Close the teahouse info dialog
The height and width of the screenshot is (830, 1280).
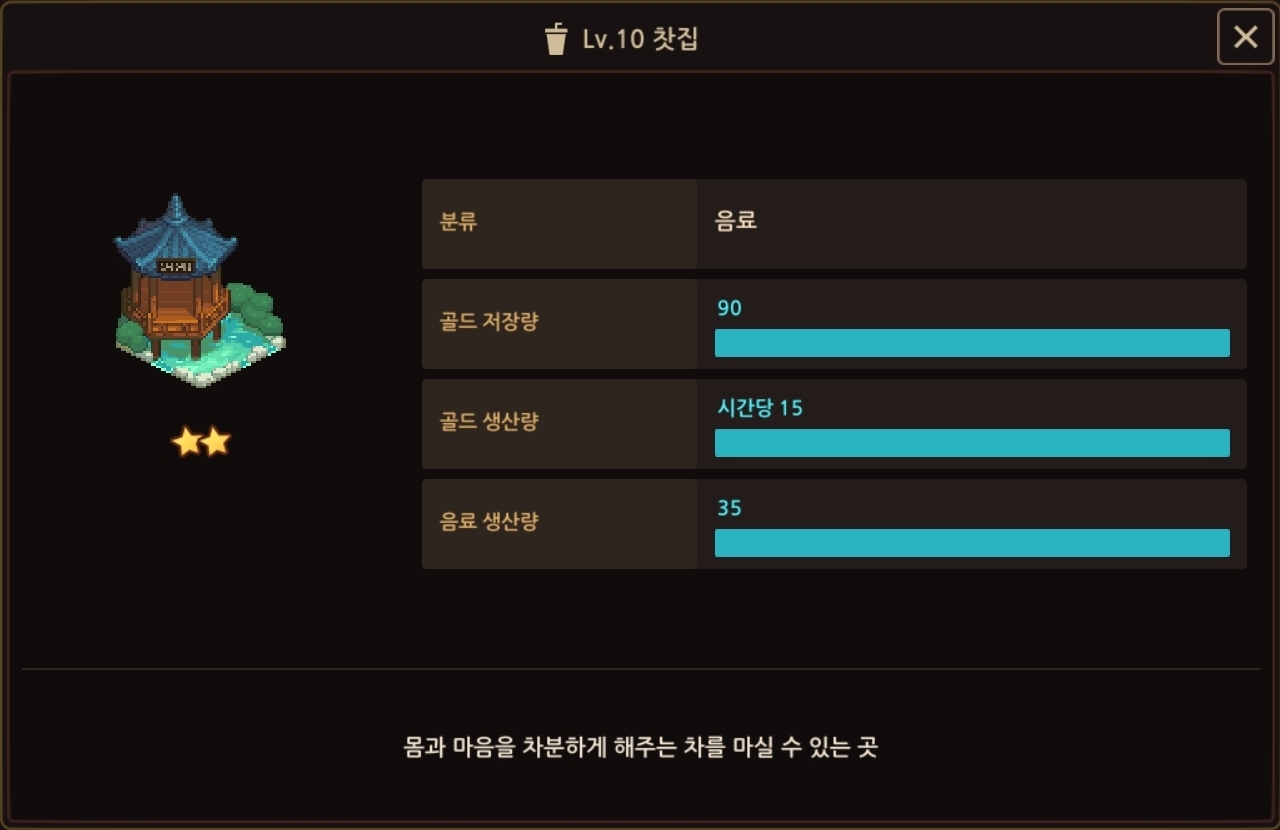(x=1245, y=37)
